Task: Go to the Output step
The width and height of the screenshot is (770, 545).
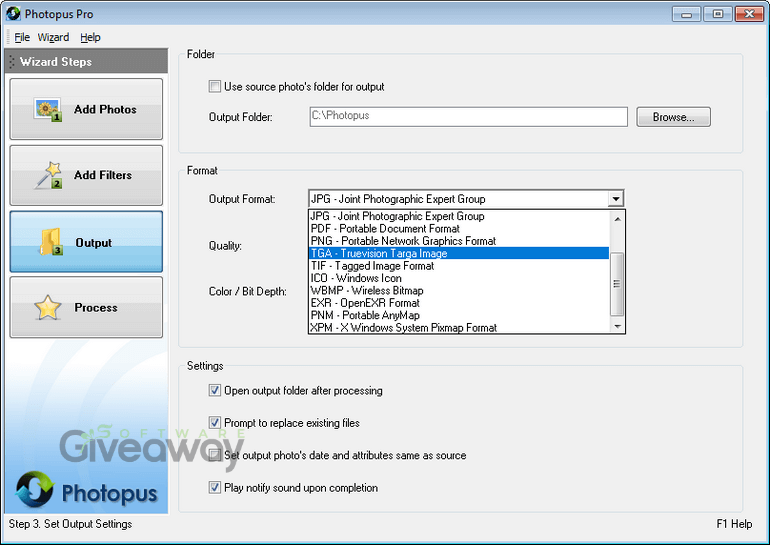Action: click(x=86, y=242)
